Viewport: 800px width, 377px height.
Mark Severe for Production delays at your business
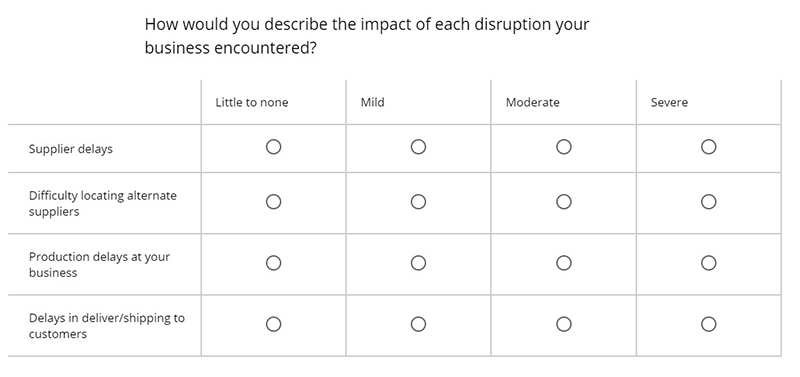pyautogui.click(x=709, y=263)
